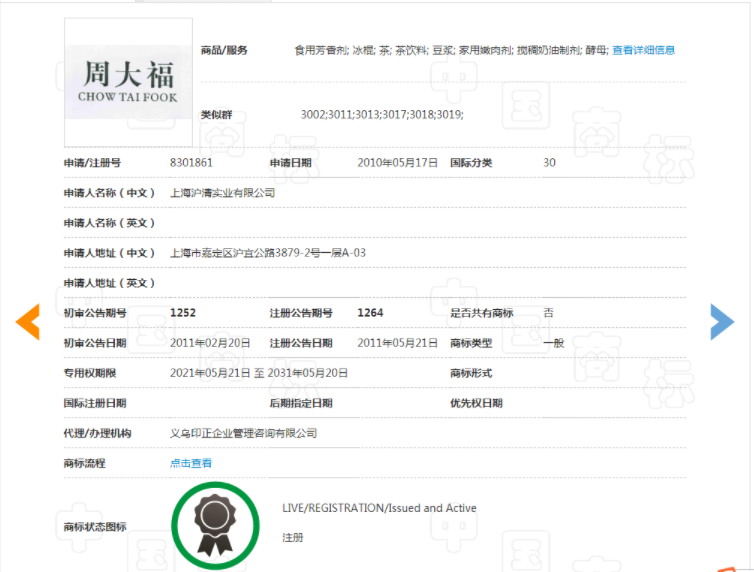This screenshot has width=754, height=572.
Task: Select registration announcement date 2011年05月21日
Action: pyautogui.click(x=397, y=343)
